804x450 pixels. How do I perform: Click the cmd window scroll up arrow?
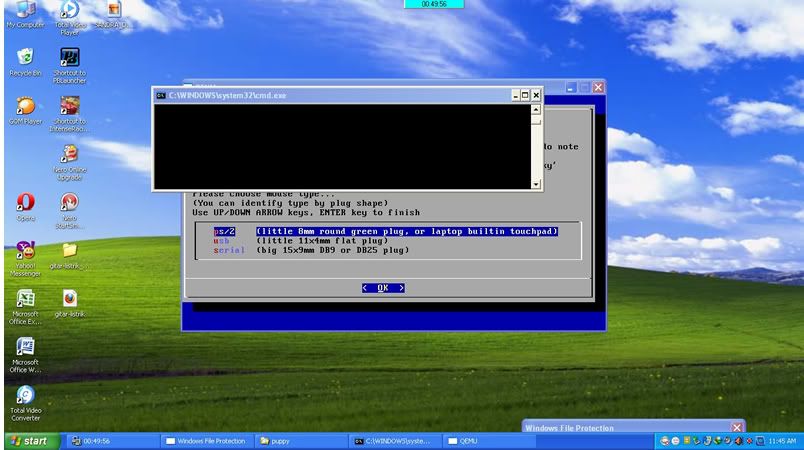coord(536,110)
